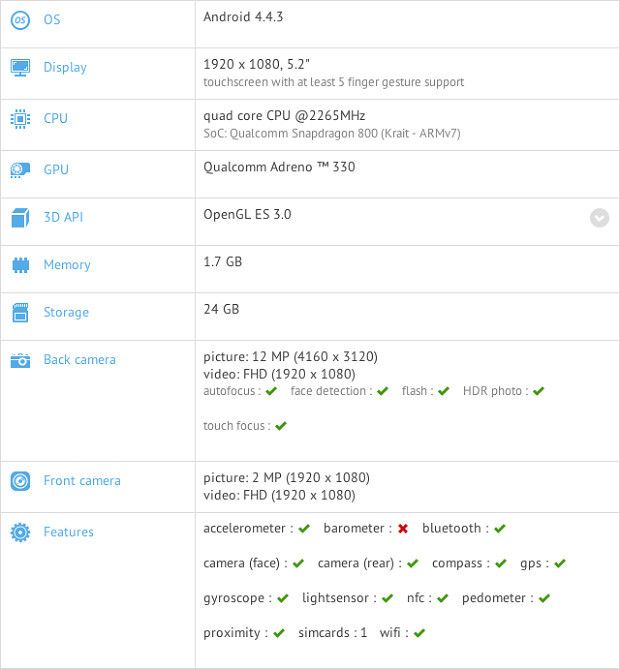
Task: Open the Features label link
Action: point(68,532)
